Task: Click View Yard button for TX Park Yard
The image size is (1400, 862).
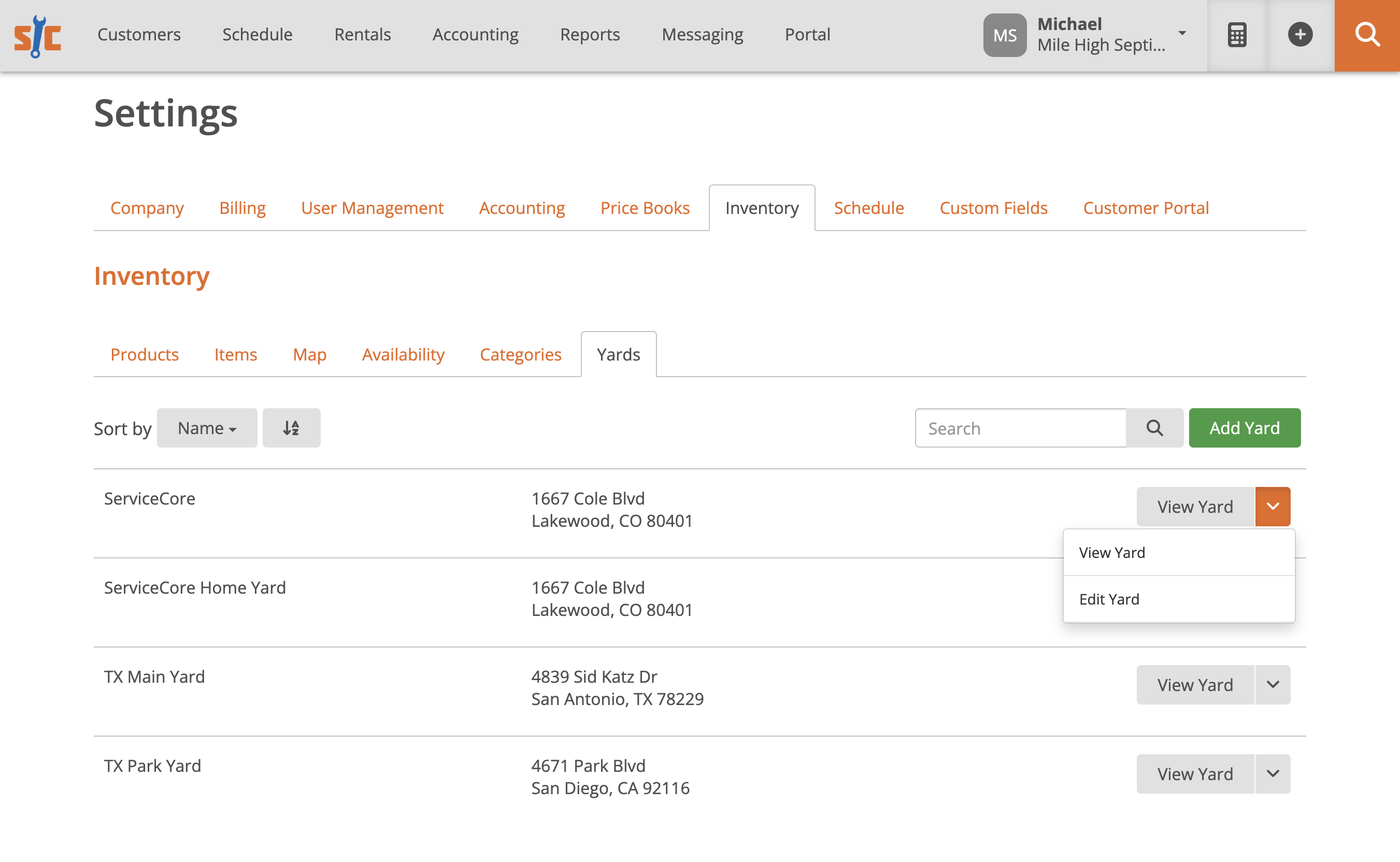Action: point(1195,773)
